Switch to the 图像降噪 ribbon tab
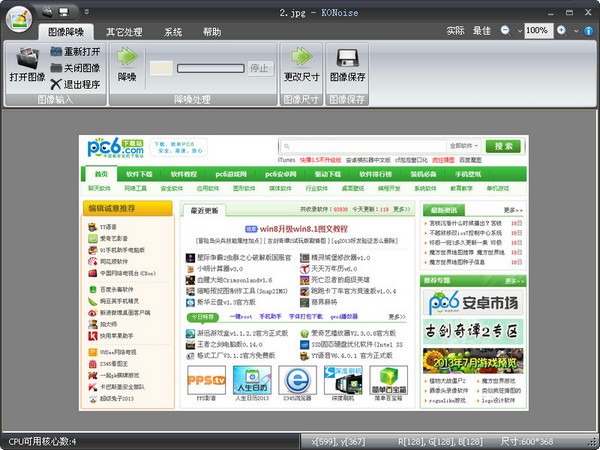 66,32
